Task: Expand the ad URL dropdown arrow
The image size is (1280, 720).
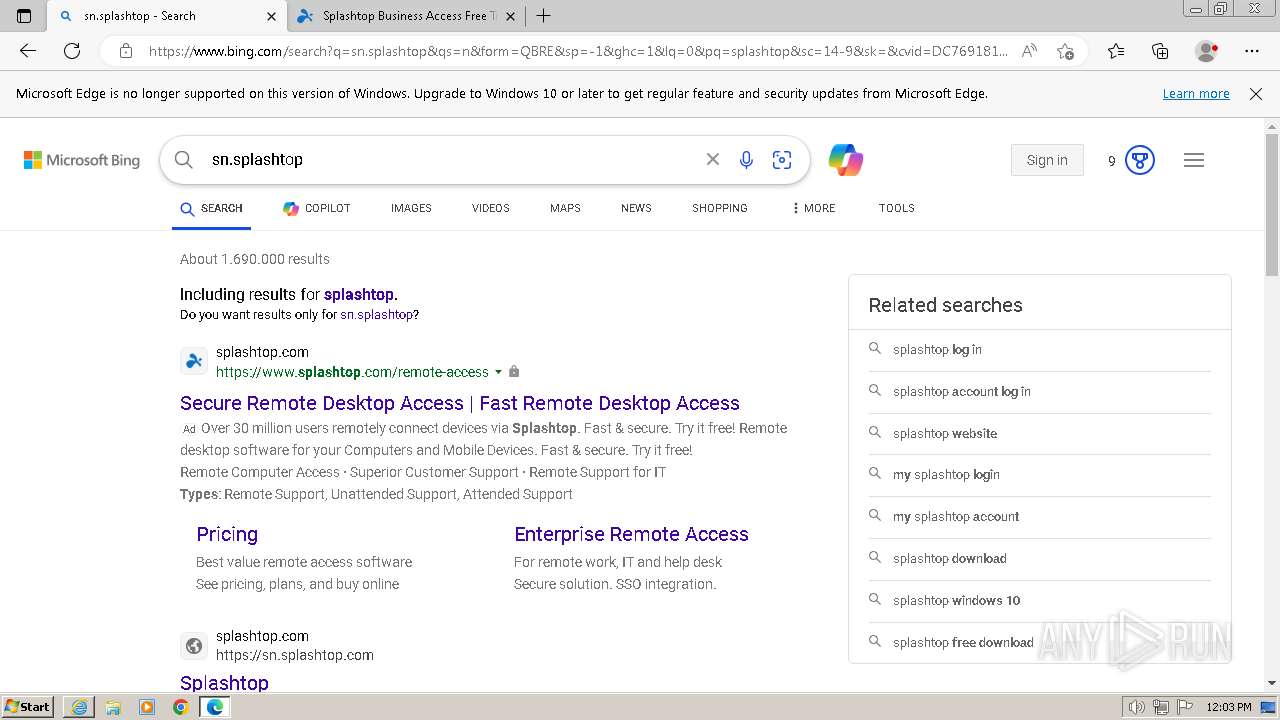Action: pos(498,372)
